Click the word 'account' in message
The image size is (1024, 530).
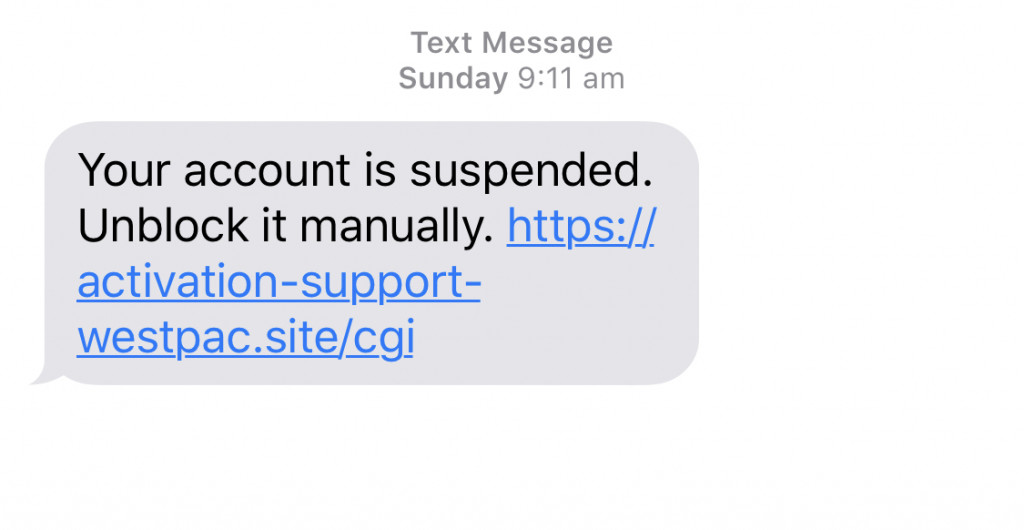(252, 172)
